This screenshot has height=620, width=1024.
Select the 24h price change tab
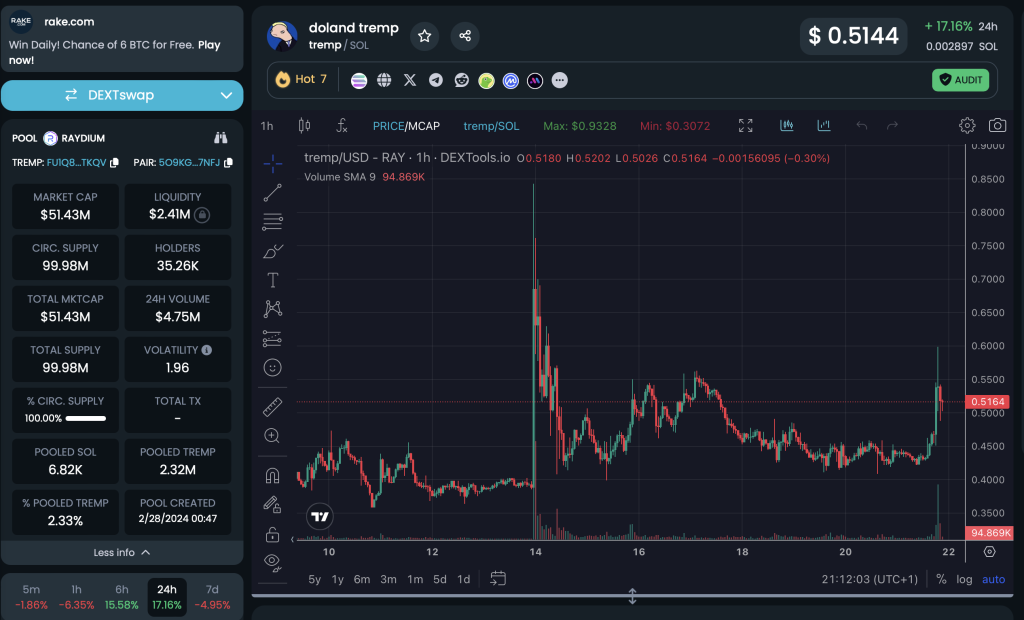167,597
